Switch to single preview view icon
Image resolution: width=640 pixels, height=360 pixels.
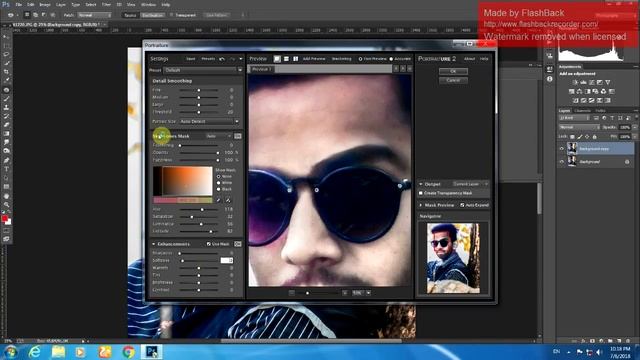coord(277,59)
